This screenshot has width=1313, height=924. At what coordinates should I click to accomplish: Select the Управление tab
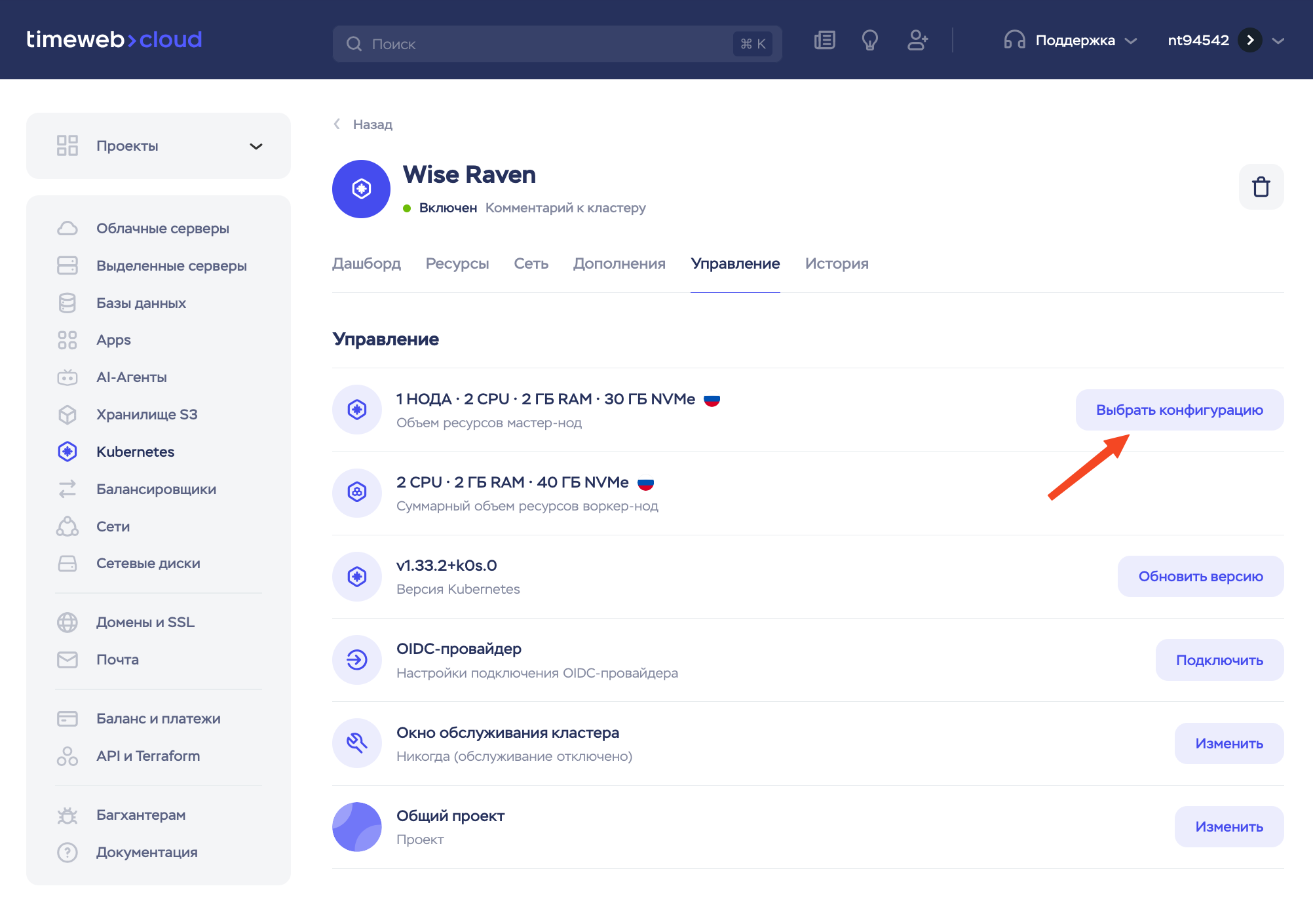[x=735, y=263]
